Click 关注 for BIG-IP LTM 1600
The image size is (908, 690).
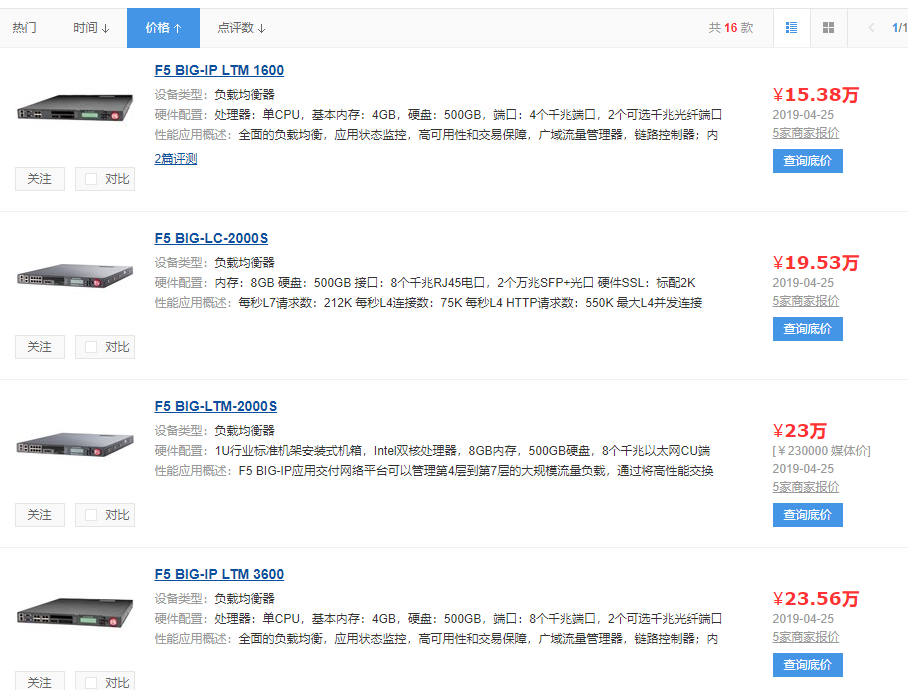40,179
